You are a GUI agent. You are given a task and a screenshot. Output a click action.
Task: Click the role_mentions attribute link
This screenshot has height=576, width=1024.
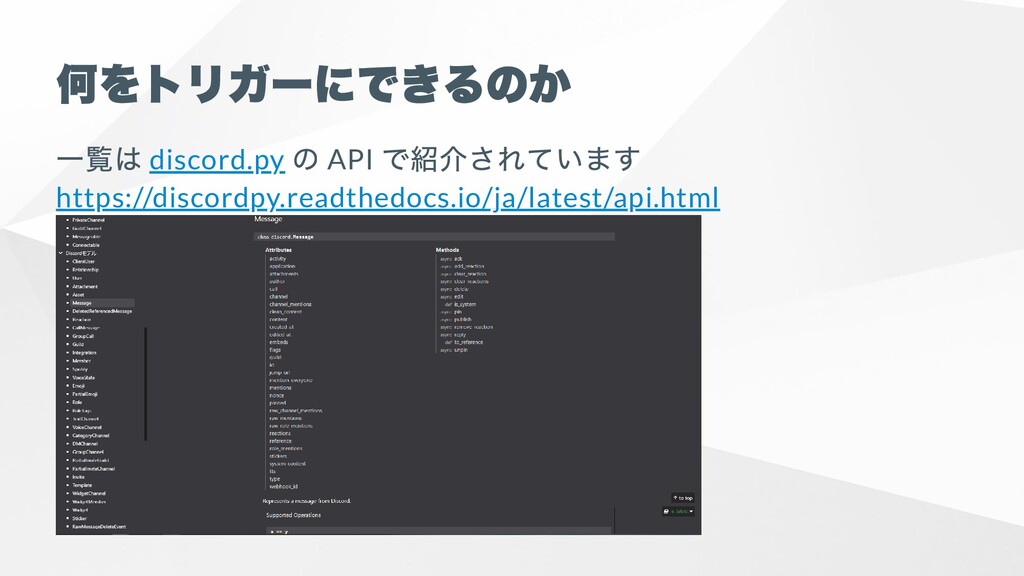[x=285, y=449]
